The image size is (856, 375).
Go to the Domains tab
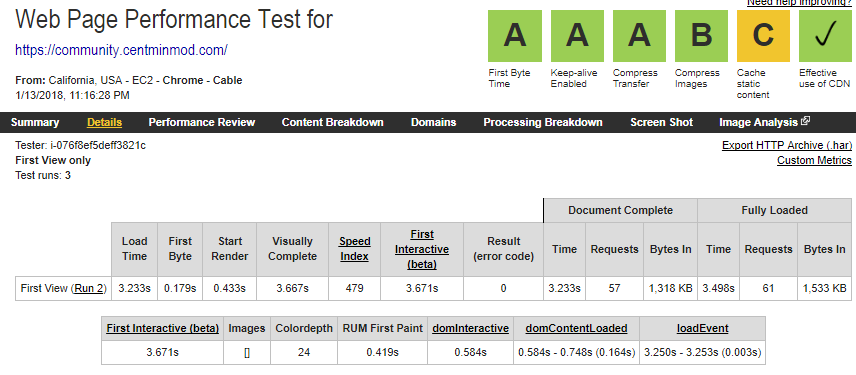pyautogui.click(x=433, y=122)
